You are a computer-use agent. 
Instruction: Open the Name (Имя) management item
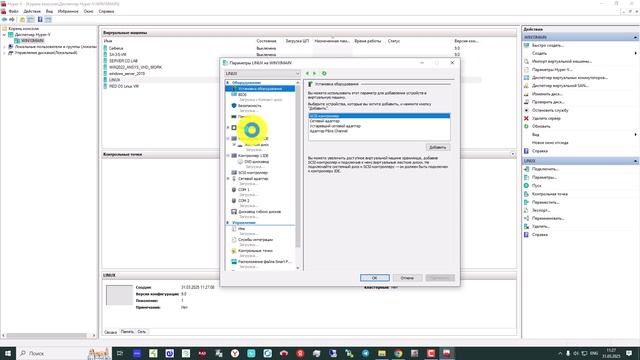[x=241, y=229]
